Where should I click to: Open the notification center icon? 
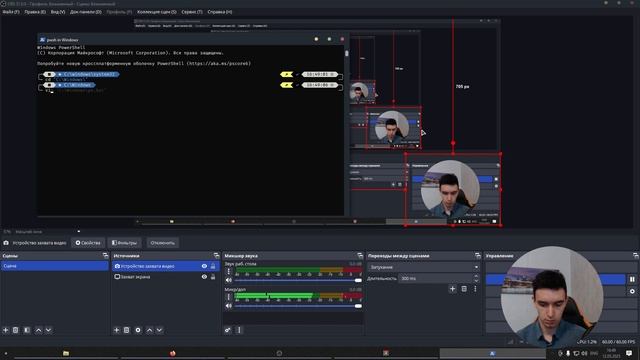pos(629,353)
